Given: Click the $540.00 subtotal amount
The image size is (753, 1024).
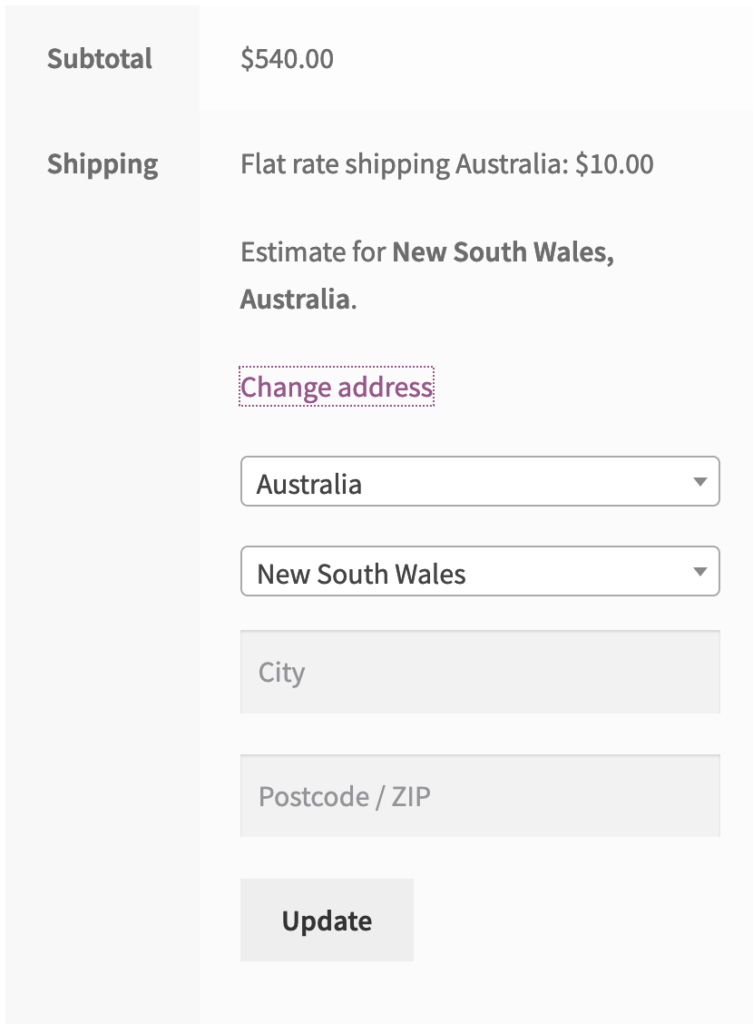Looking at the screenshot, I should [287, 59].
